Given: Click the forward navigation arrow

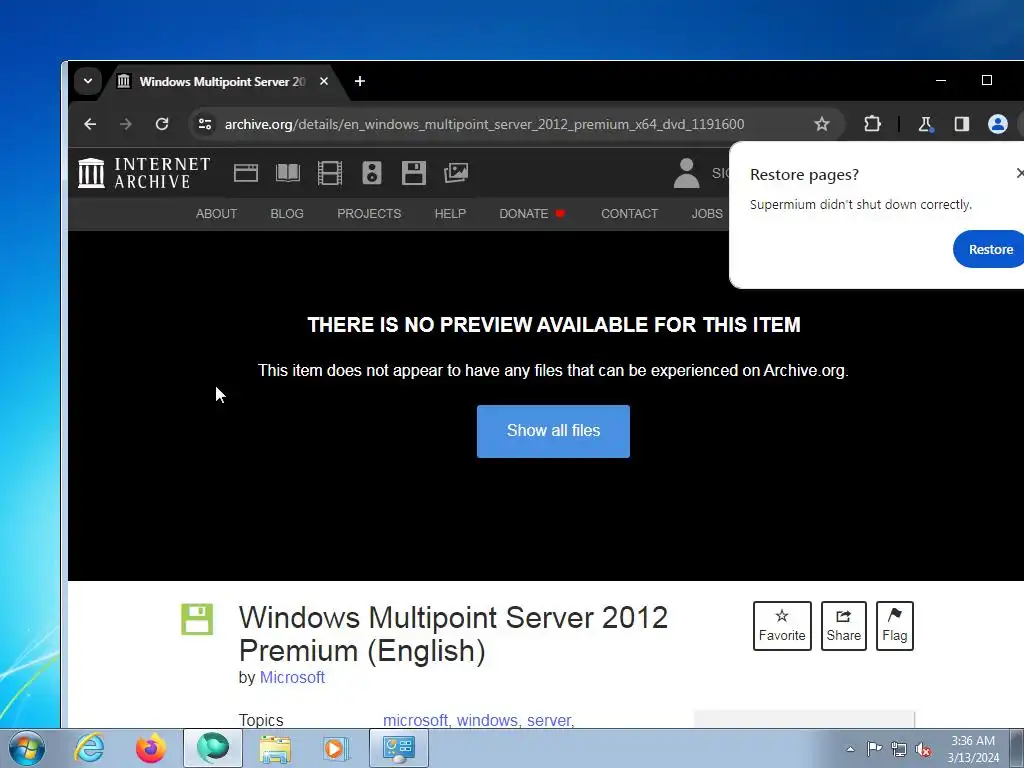Looking at the screenshot, I should [126, 124].
